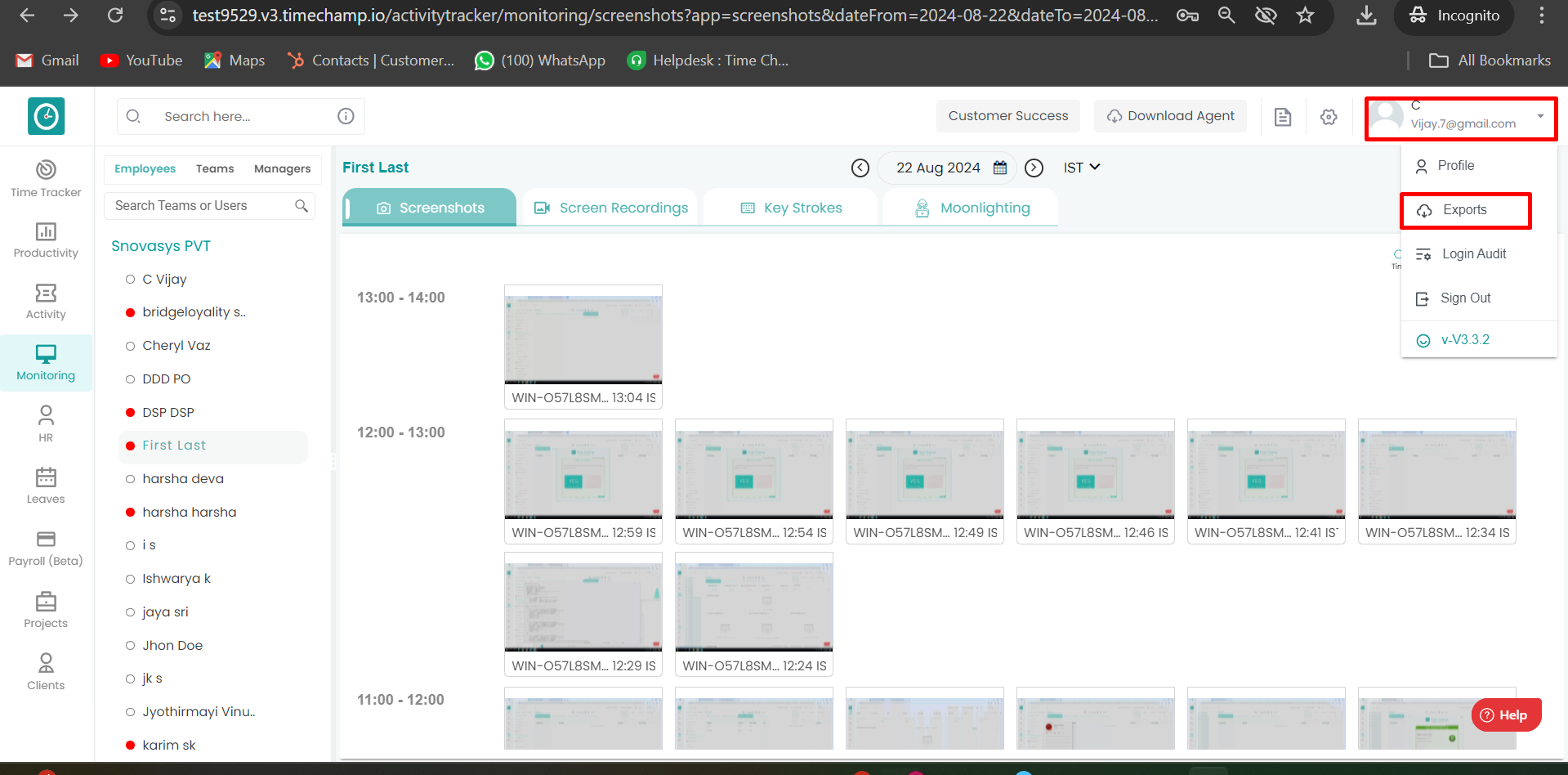Select employee C Vijay in the list

[164, 280]
